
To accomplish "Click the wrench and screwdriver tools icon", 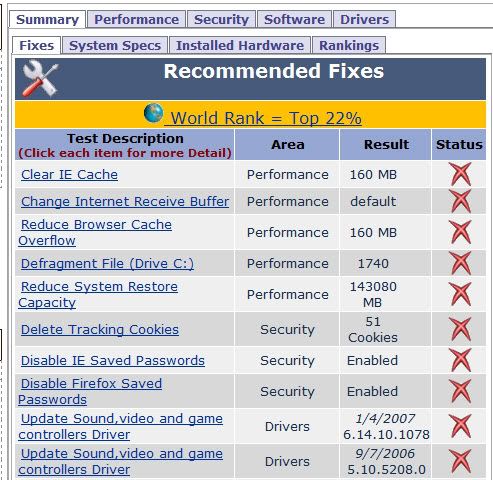I will click(40, 79).
